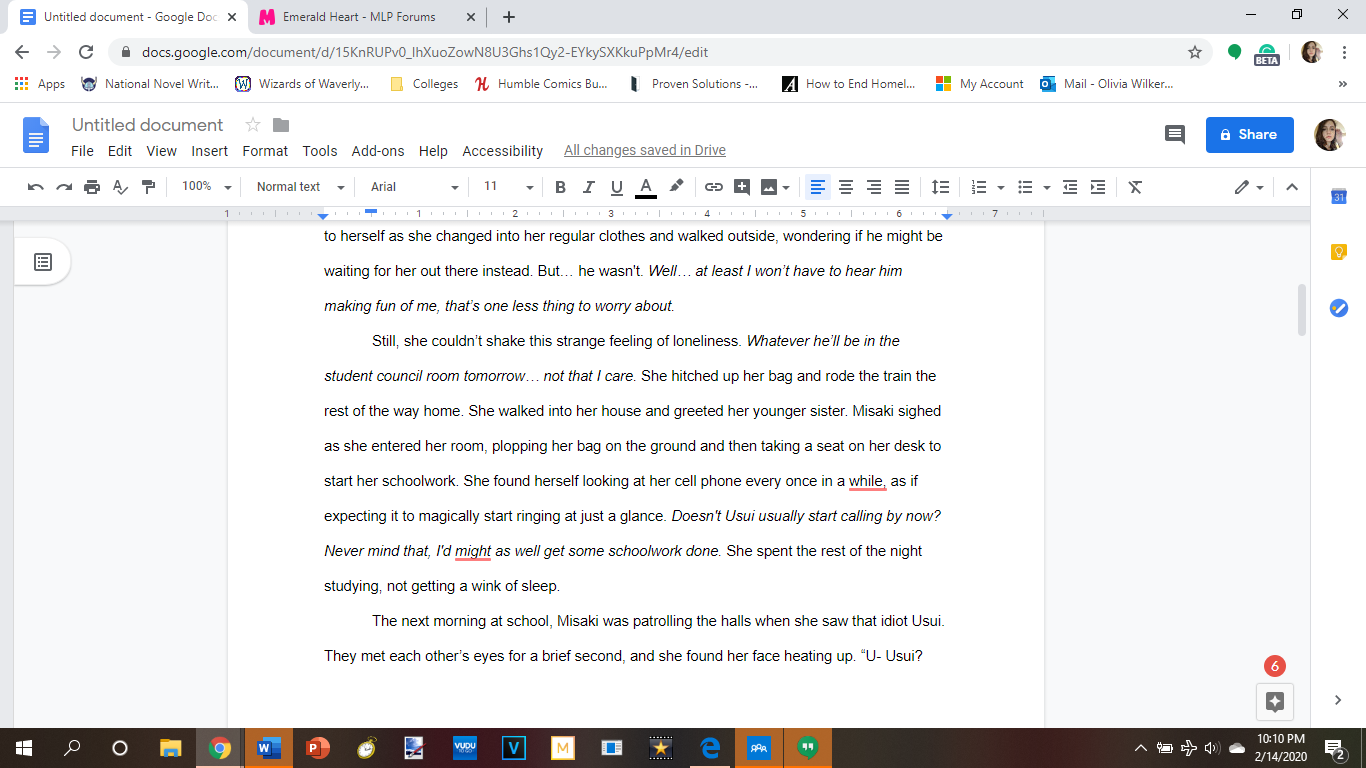Click the document vertical scrollbar
This screenshot has height=768, width=1366.
coord(1301,310)
